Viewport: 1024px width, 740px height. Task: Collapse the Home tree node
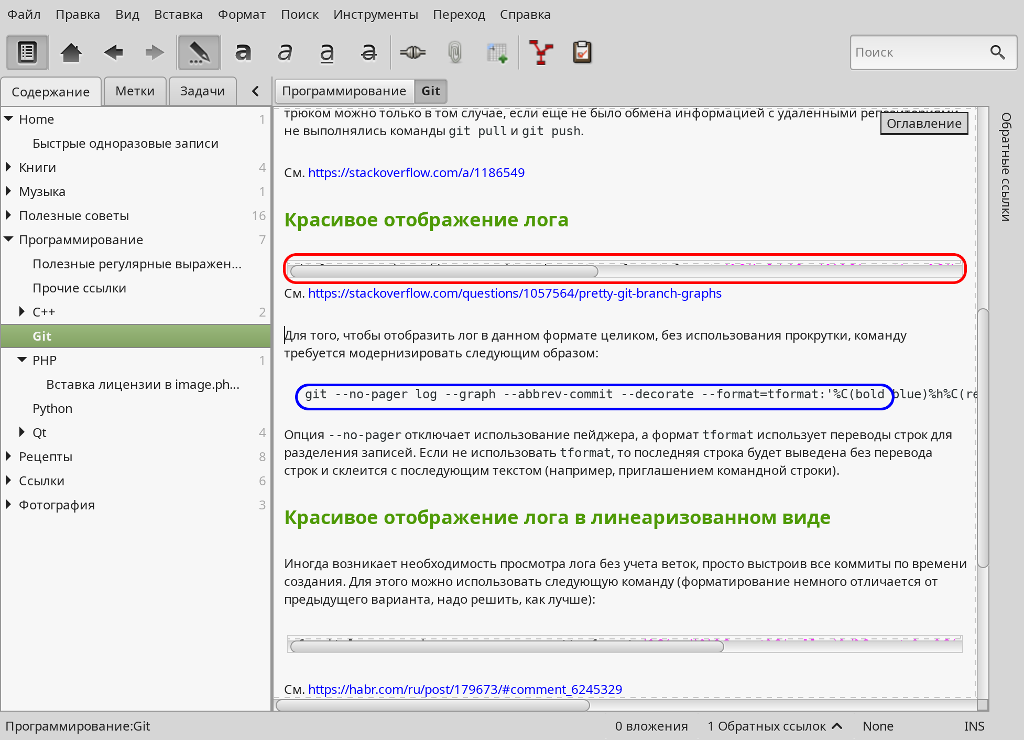8,119
